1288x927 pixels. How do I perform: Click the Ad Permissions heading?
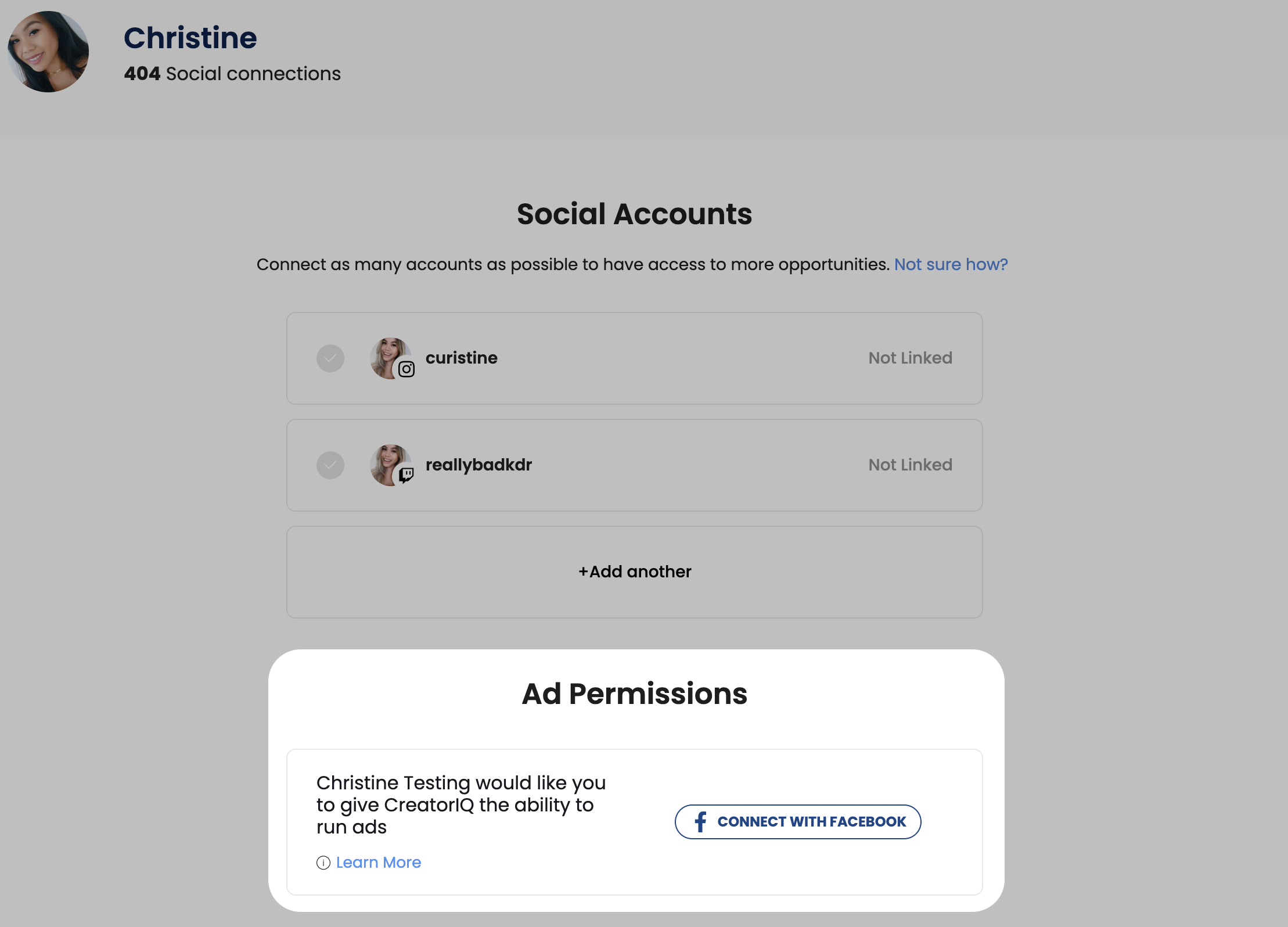click(635, 694)
